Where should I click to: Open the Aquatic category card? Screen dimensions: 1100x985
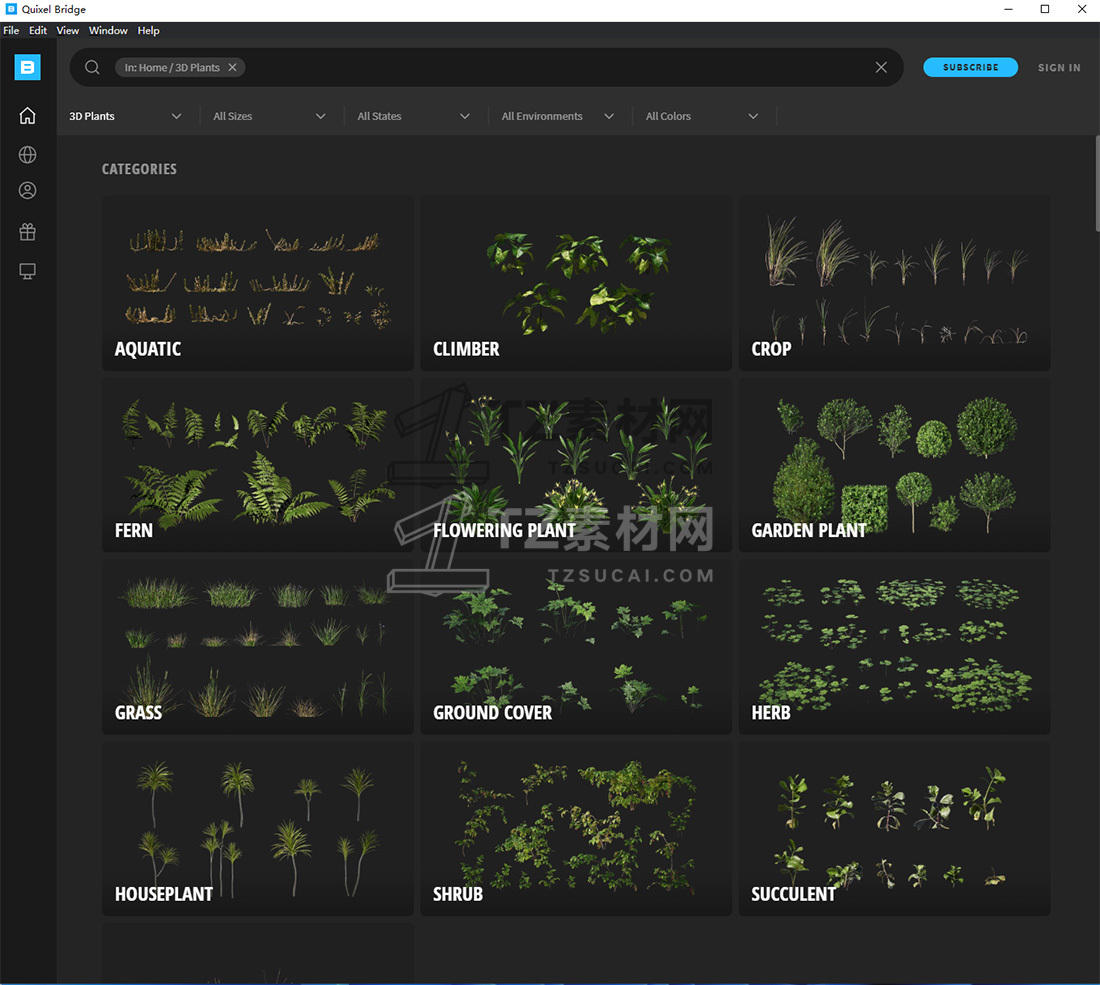click(x=257, y=283)
